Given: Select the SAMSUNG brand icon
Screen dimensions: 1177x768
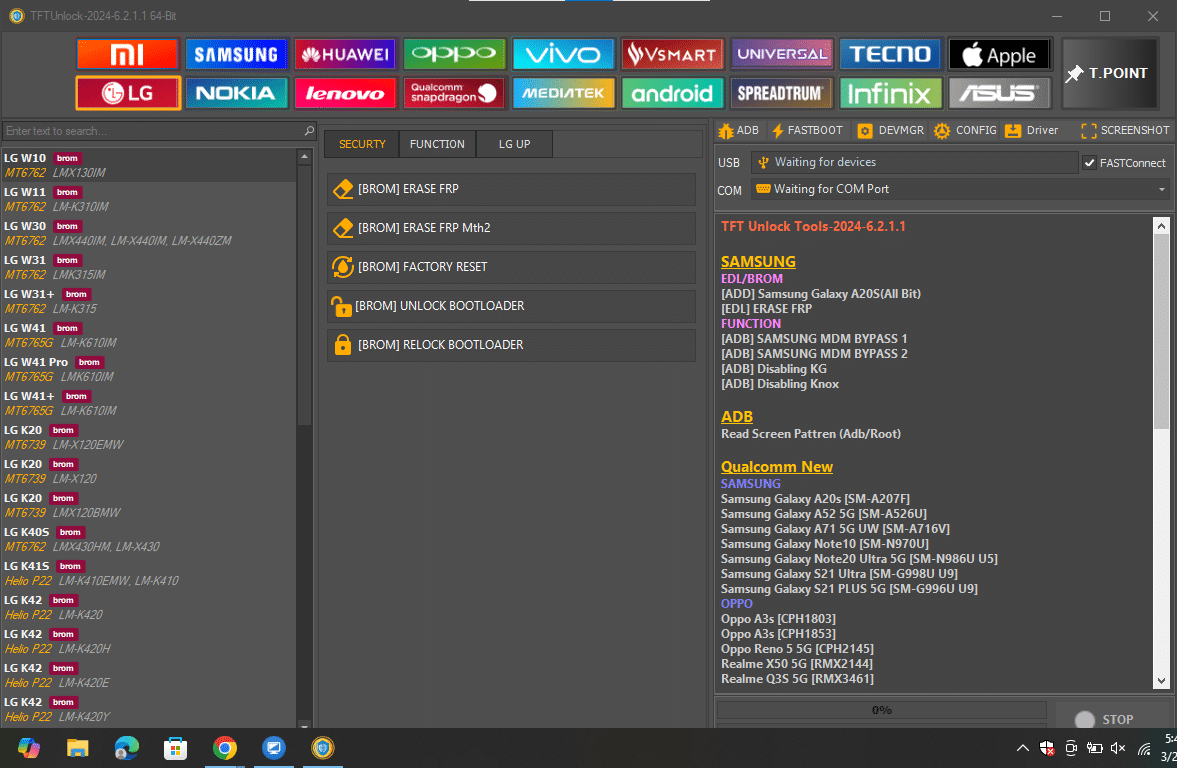Looking at the screenshot, I should (236, 53).
